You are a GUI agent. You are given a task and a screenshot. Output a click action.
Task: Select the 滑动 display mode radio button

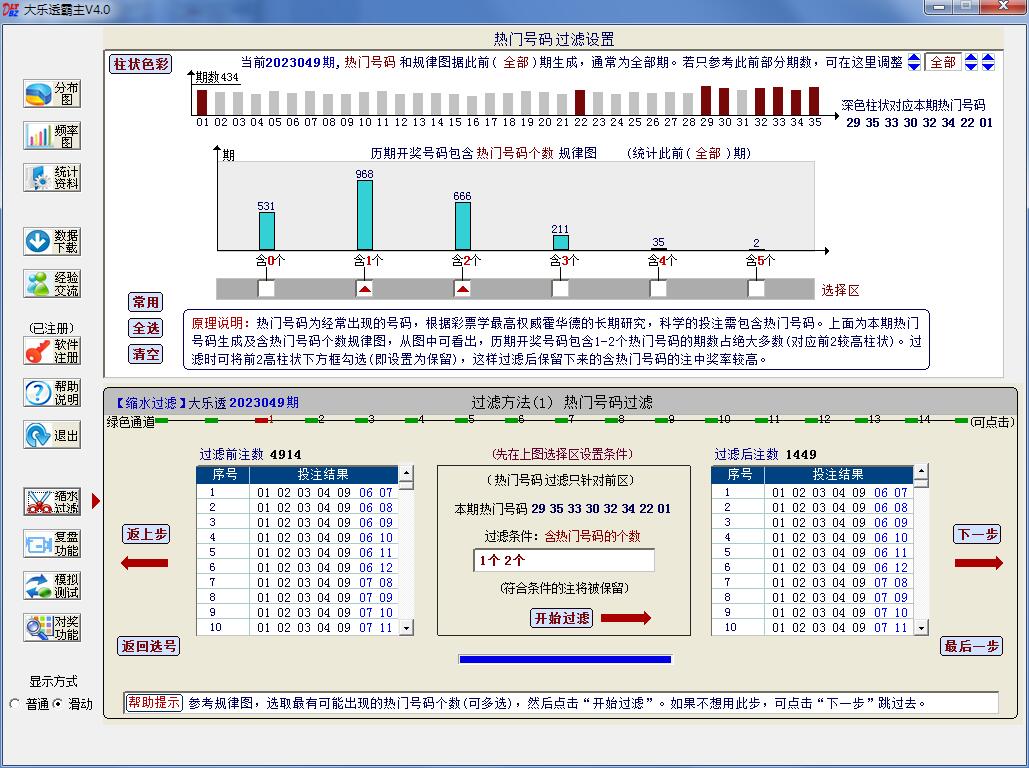57,704
